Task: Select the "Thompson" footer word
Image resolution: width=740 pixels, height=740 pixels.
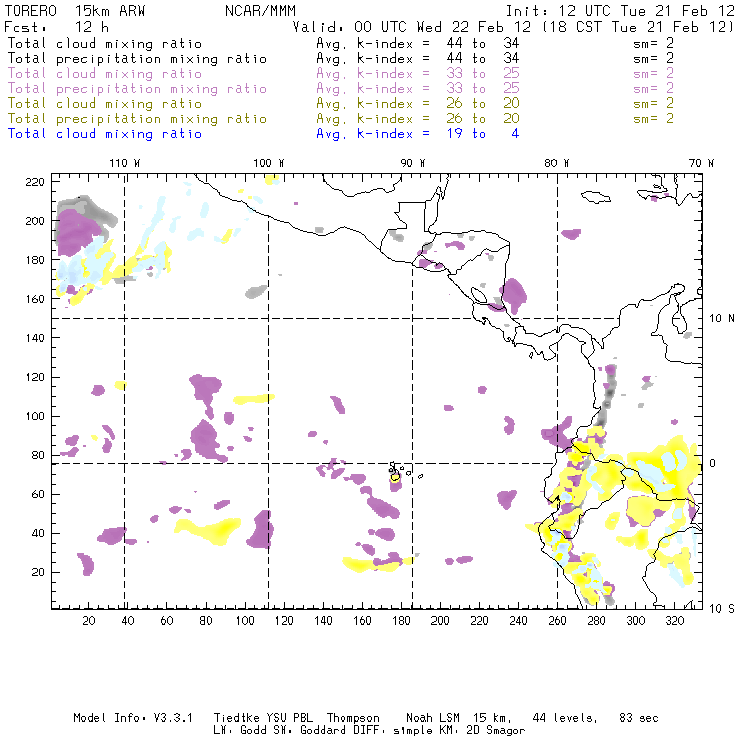Action: coord(353,718)
